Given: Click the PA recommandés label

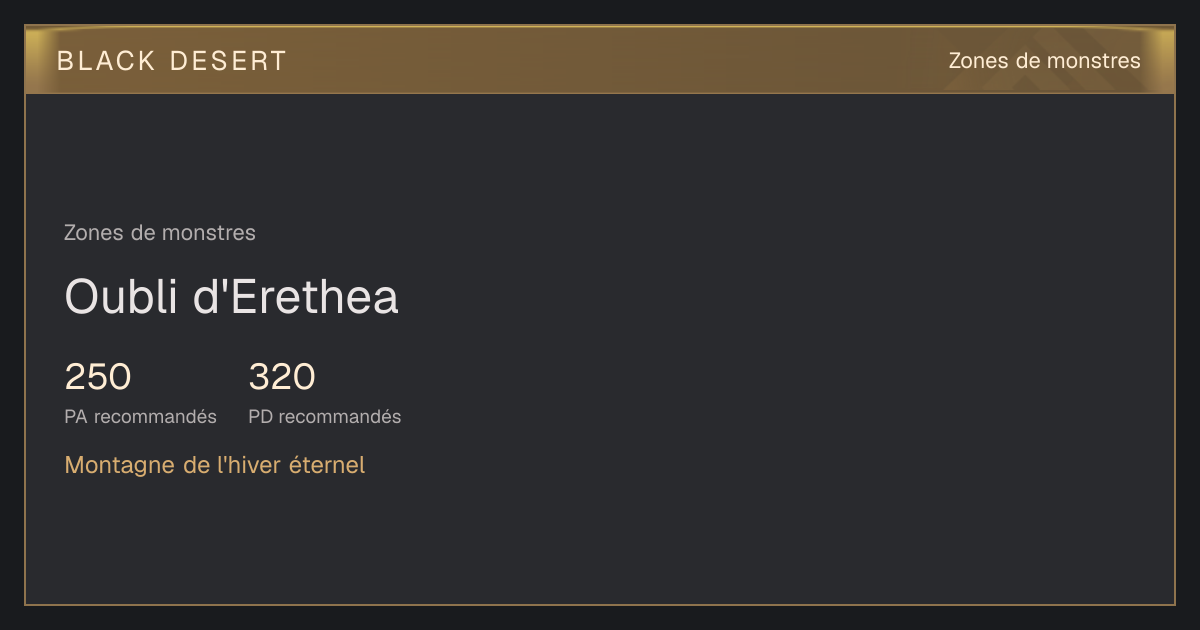Looking at the screenshot, I should [140, 417].
